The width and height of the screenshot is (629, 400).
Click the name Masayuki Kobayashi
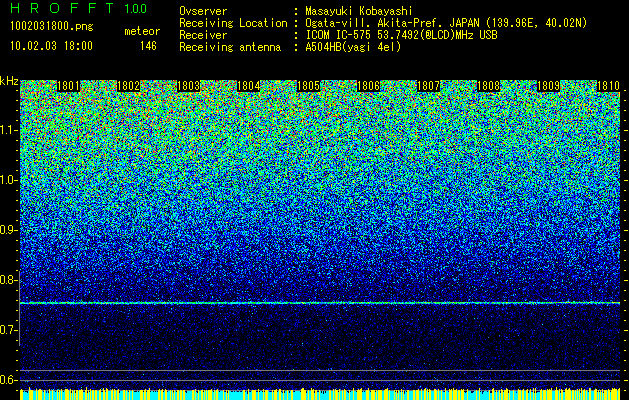[359, 11]
